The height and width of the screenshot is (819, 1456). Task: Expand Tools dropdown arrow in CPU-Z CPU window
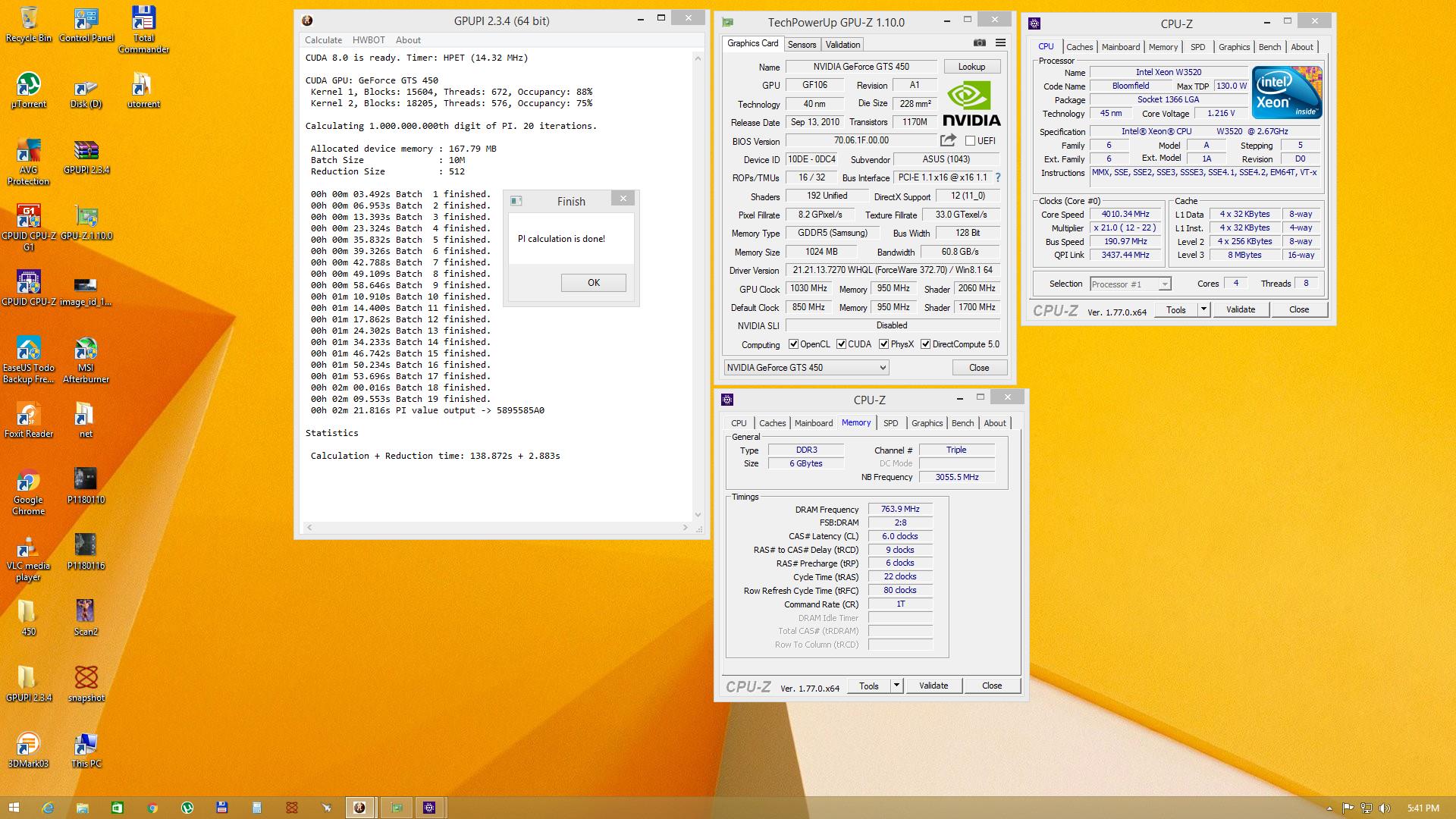(1203, 309)
